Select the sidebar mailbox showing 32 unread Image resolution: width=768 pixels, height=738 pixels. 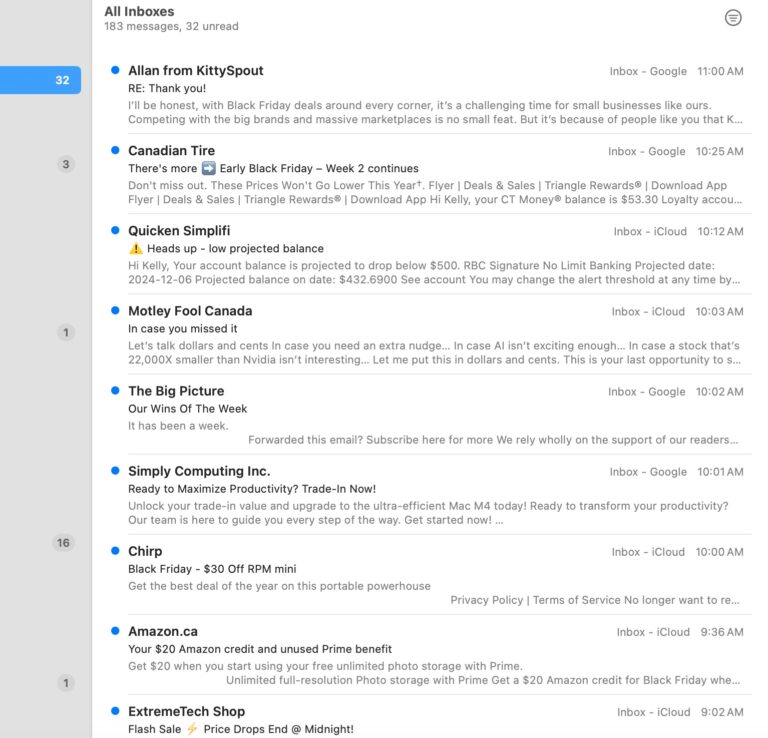click(x=41, y=80)
